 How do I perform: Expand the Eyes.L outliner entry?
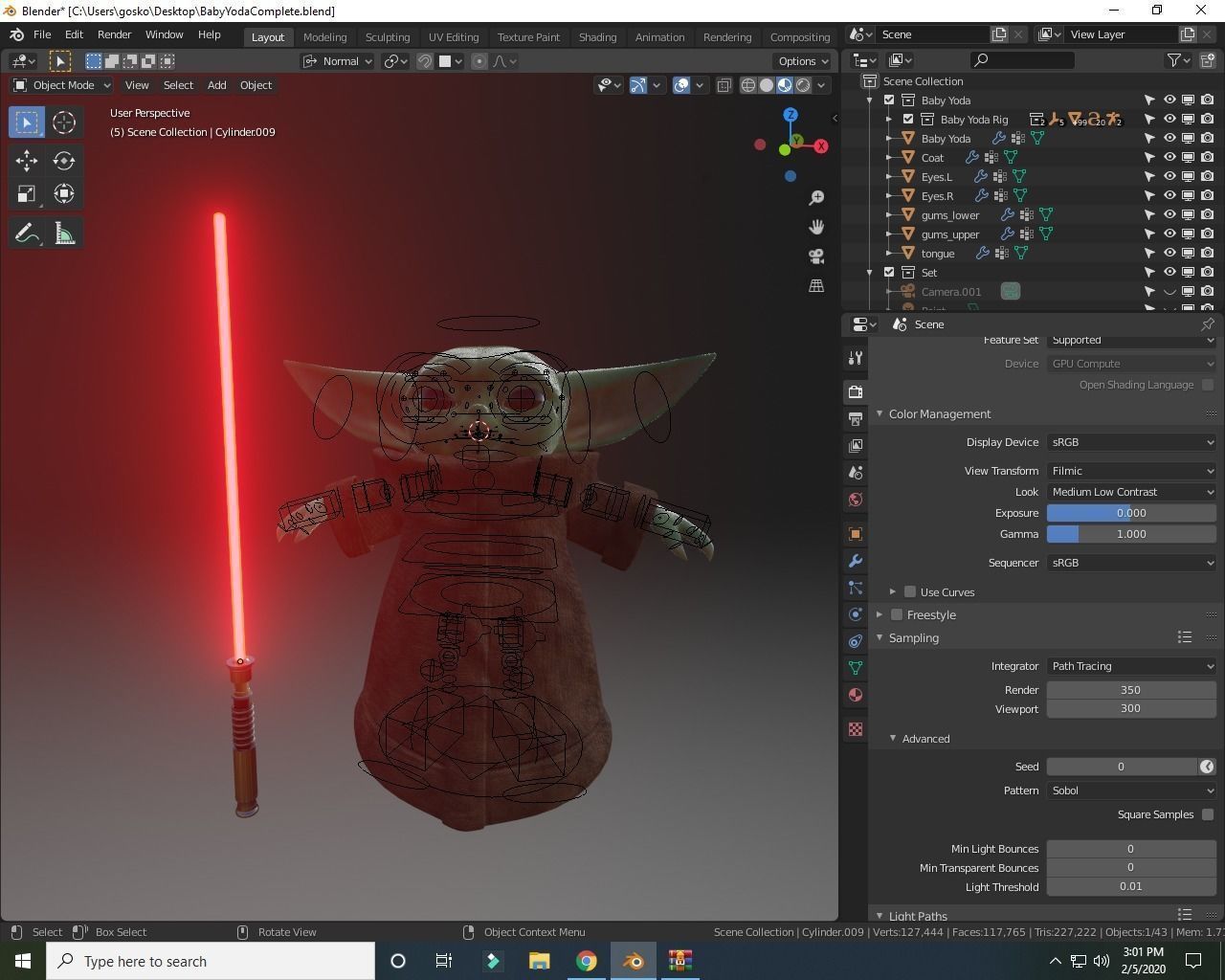point(889,176)
